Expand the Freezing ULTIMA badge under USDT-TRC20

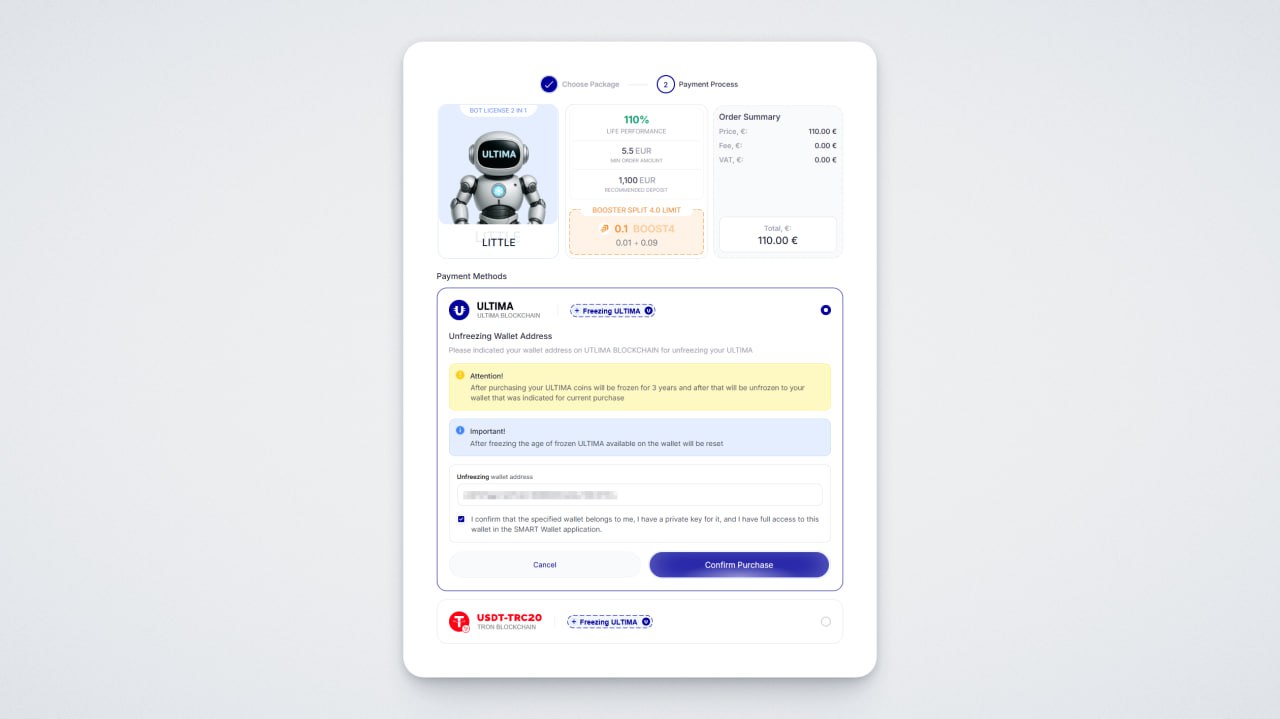coord(609,622)
